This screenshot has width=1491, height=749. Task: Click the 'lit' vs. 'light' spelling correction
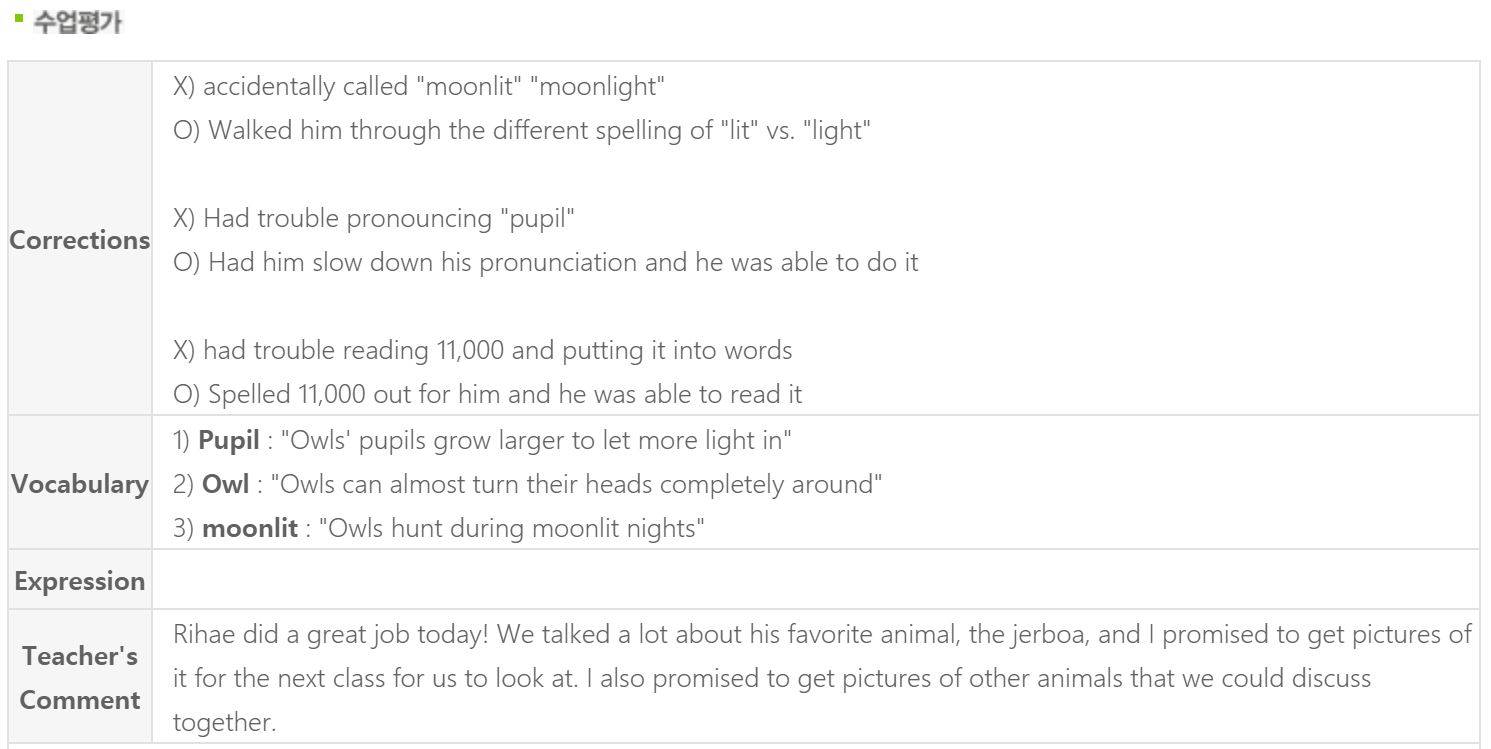point(523,131)
